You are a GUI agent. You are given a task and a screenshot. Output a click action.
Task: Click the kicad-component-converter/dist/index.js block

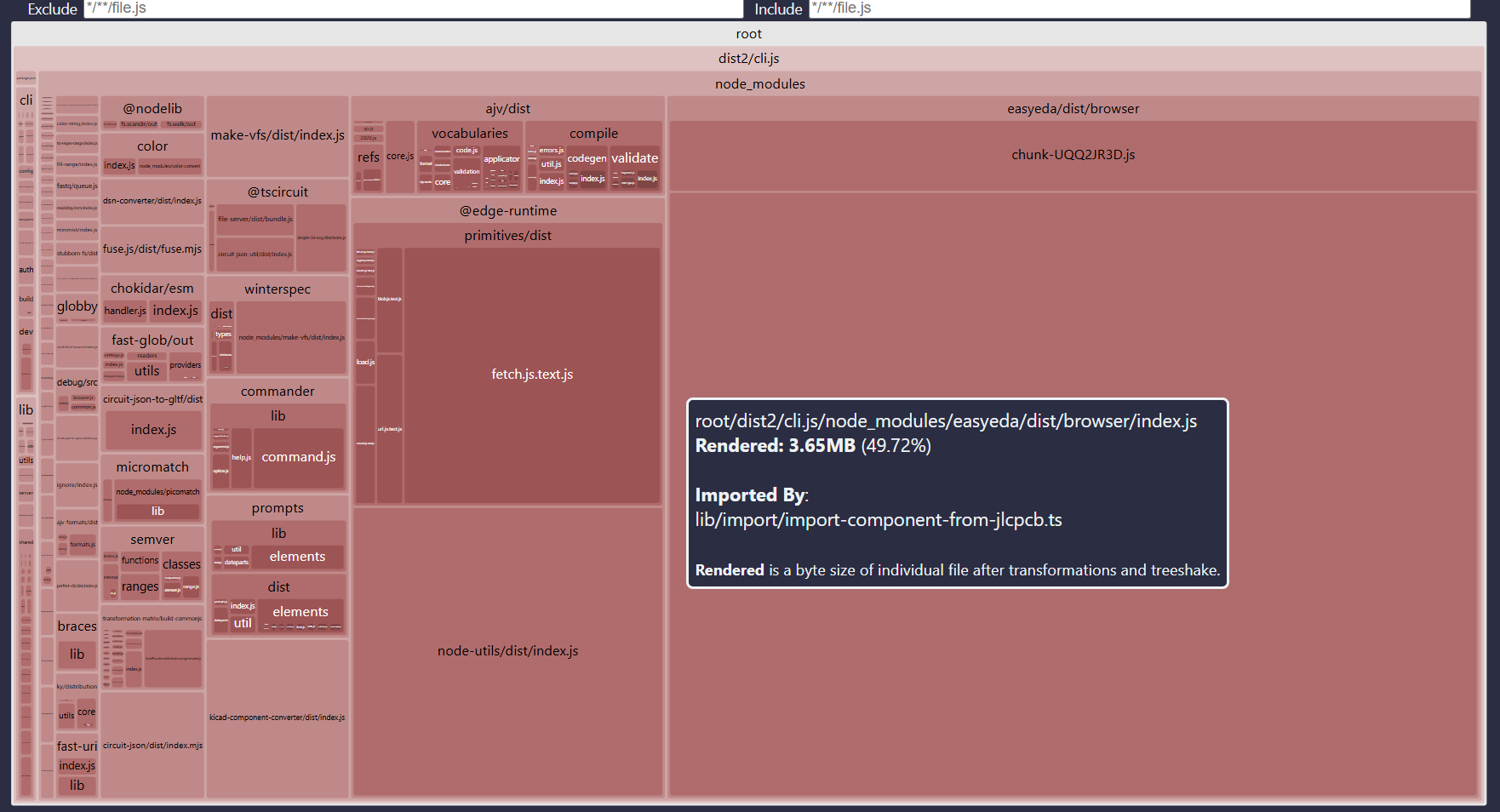click(278, 718)
